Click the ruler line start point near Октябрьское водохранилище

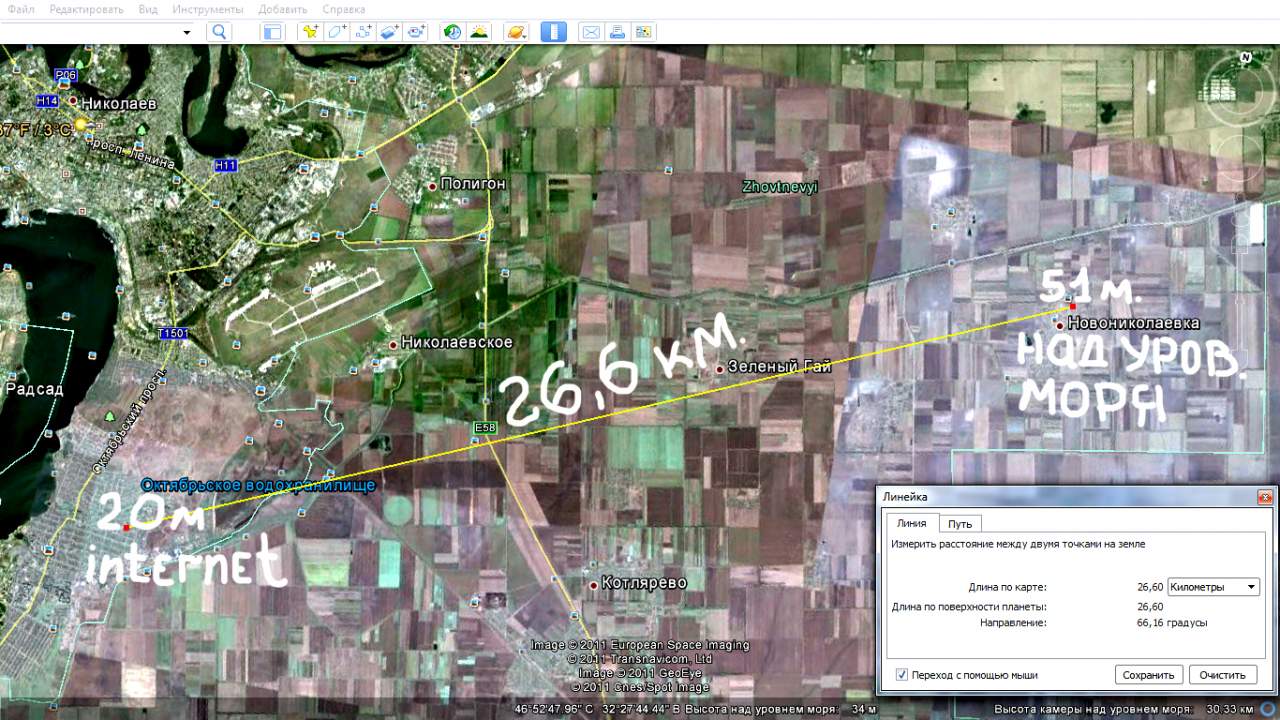click(x=126, y=528)
